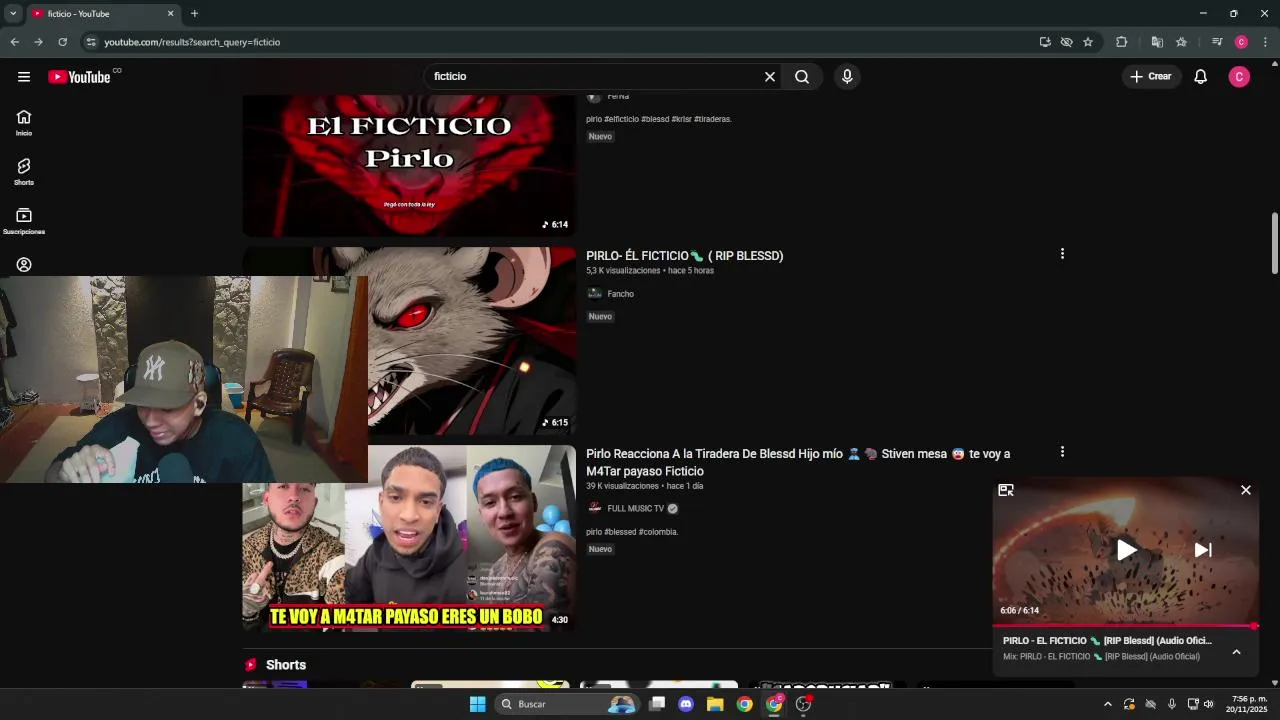Click the miniplayer red progress bar
The width and height of the screenshot is (1280, 720).
1125,626
